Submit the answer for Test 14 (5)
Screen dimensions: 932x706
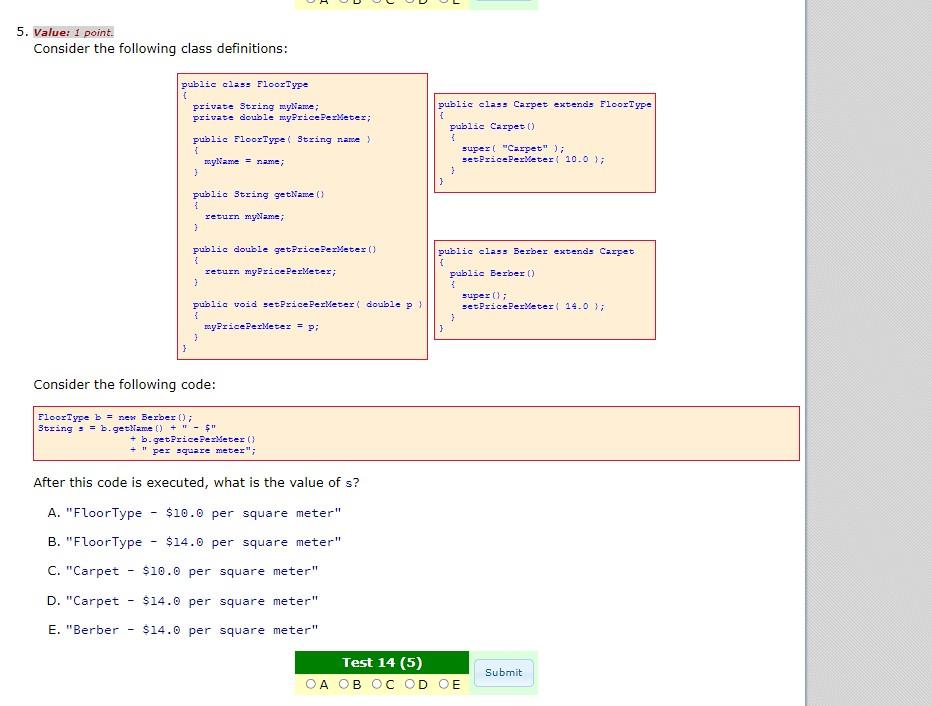503,672
